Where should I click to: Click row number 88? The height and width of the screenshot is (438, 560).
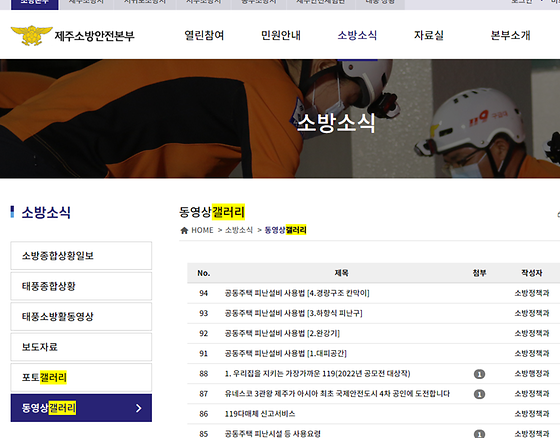point(204,374)
